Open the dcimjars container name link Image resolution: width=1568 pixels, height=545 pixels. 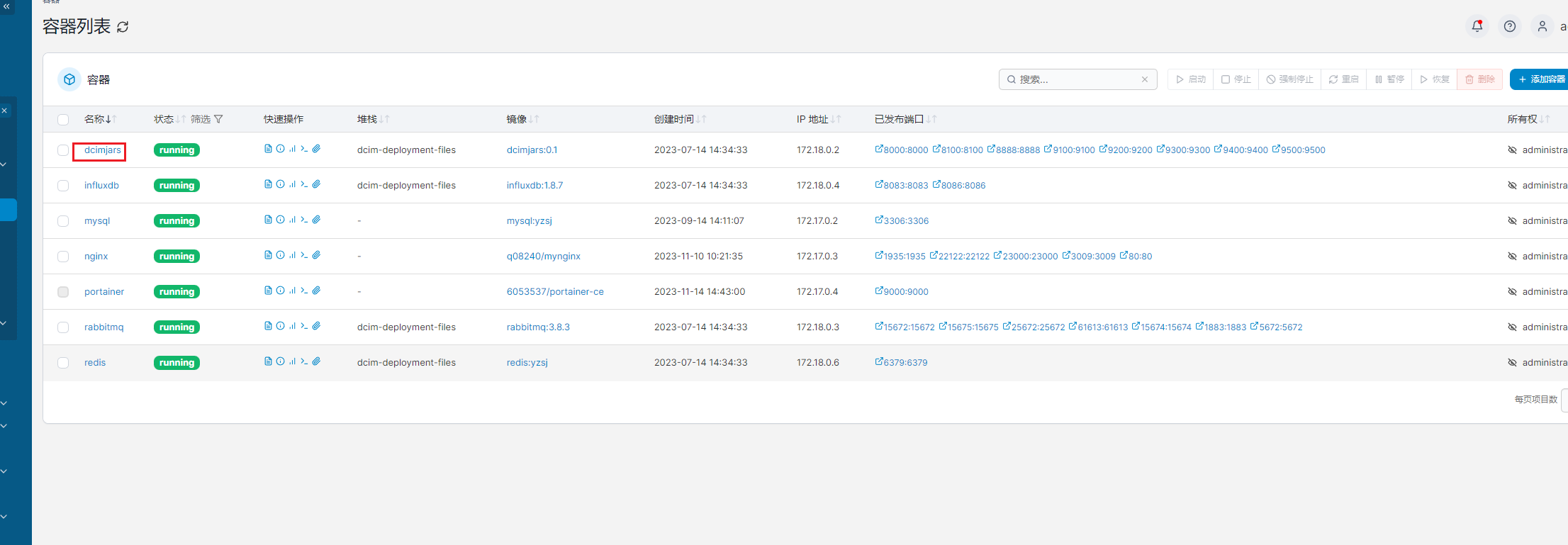click(103, 150)
